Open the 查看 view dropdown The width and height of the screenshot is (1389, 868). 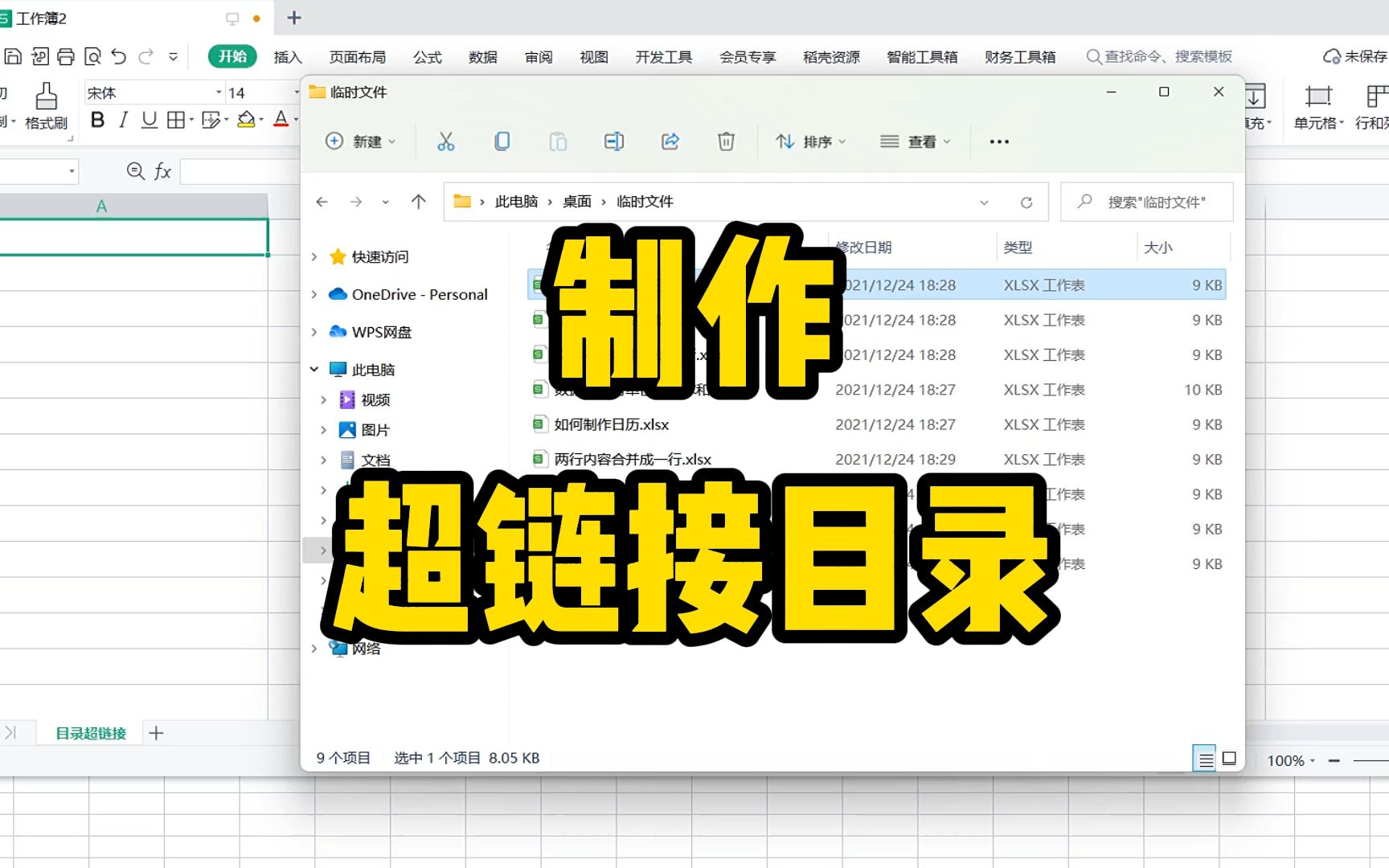point(916,141)
